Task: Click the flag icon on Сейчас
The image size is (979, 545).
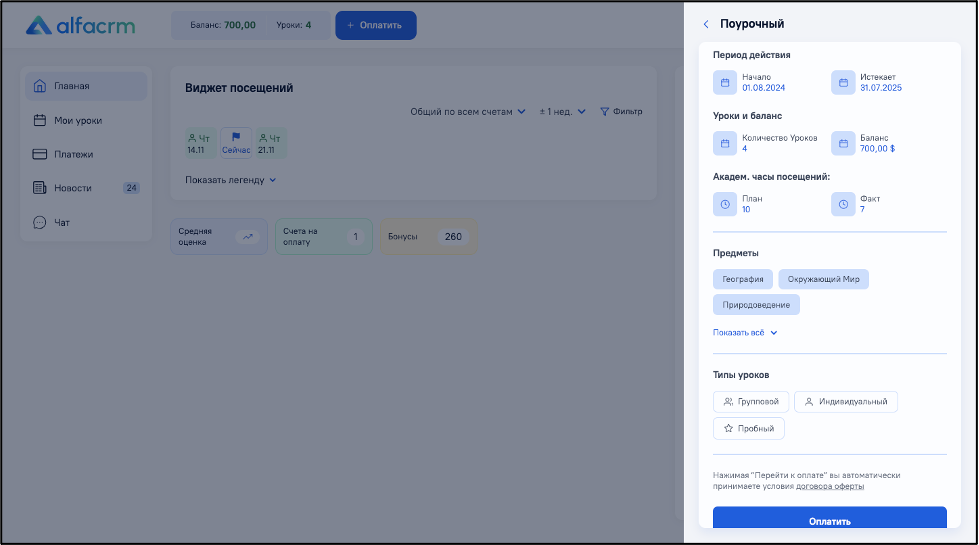Action: [236, 137]
